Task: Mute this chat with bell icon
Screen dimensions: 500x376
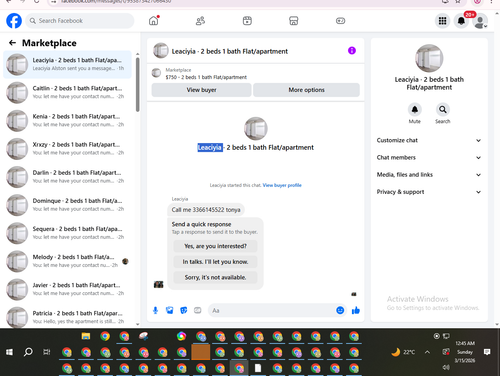Action: [415, 109]
